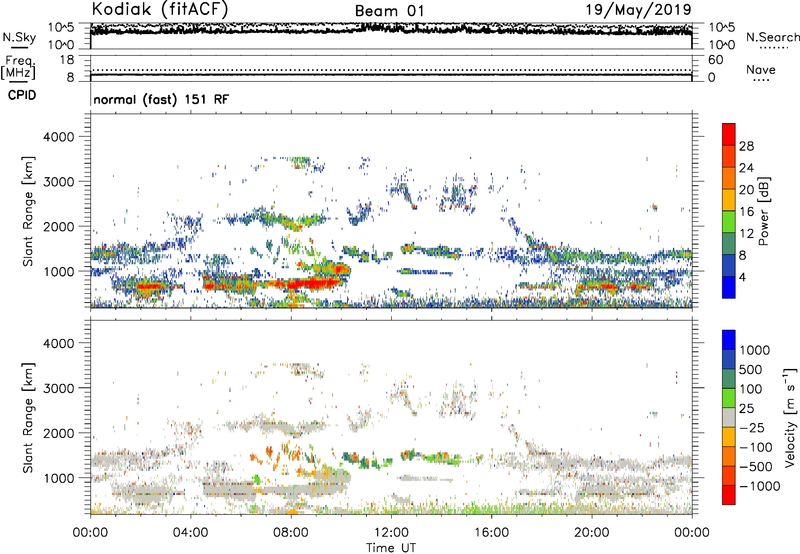
Task: Click the "20" tick on the Power color bar
Action: click(x=746, y=190)
